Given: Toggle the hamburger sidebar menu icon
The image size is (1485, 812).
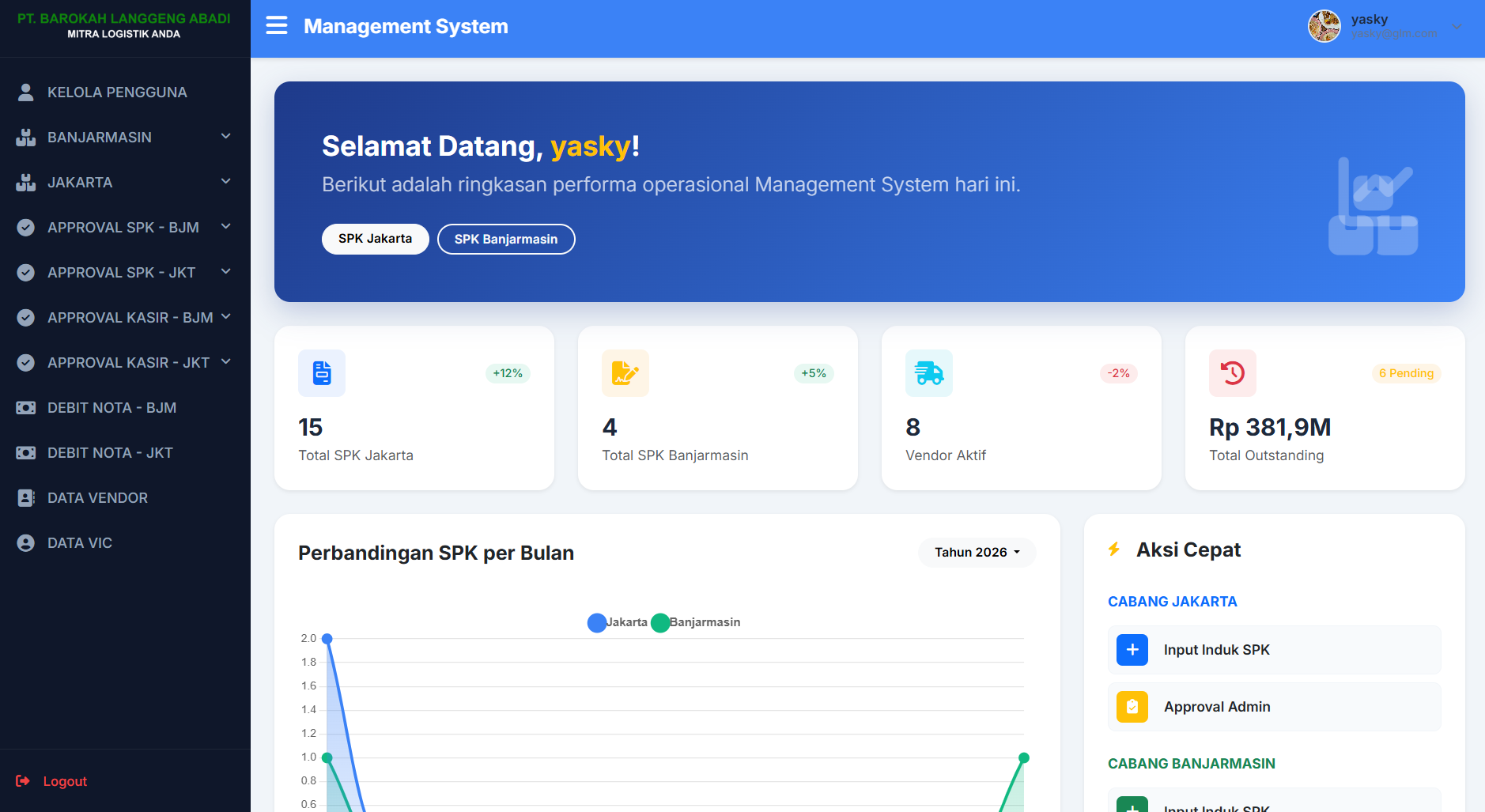Looking at the screenshot, I should click(277, 26).
